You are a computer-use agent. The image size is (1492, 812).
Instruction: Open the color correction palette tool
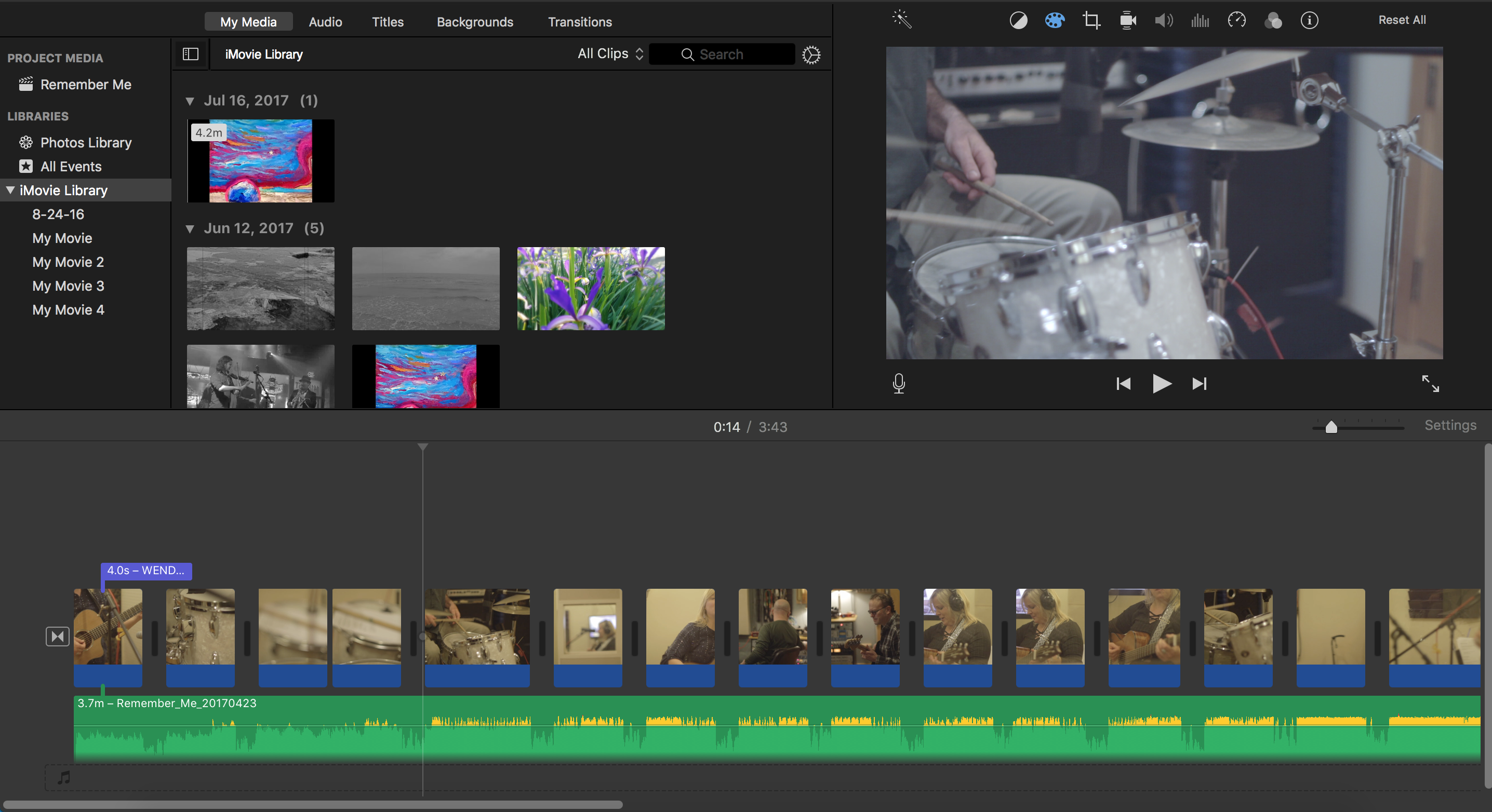point(1054,21)
